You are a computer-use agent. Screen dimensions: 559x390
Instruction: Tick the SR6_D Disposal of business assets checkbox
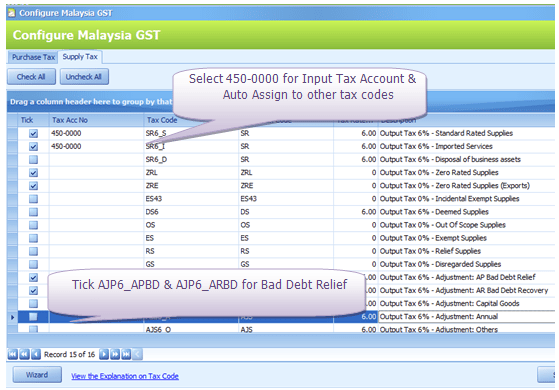[x=33, y=159]
